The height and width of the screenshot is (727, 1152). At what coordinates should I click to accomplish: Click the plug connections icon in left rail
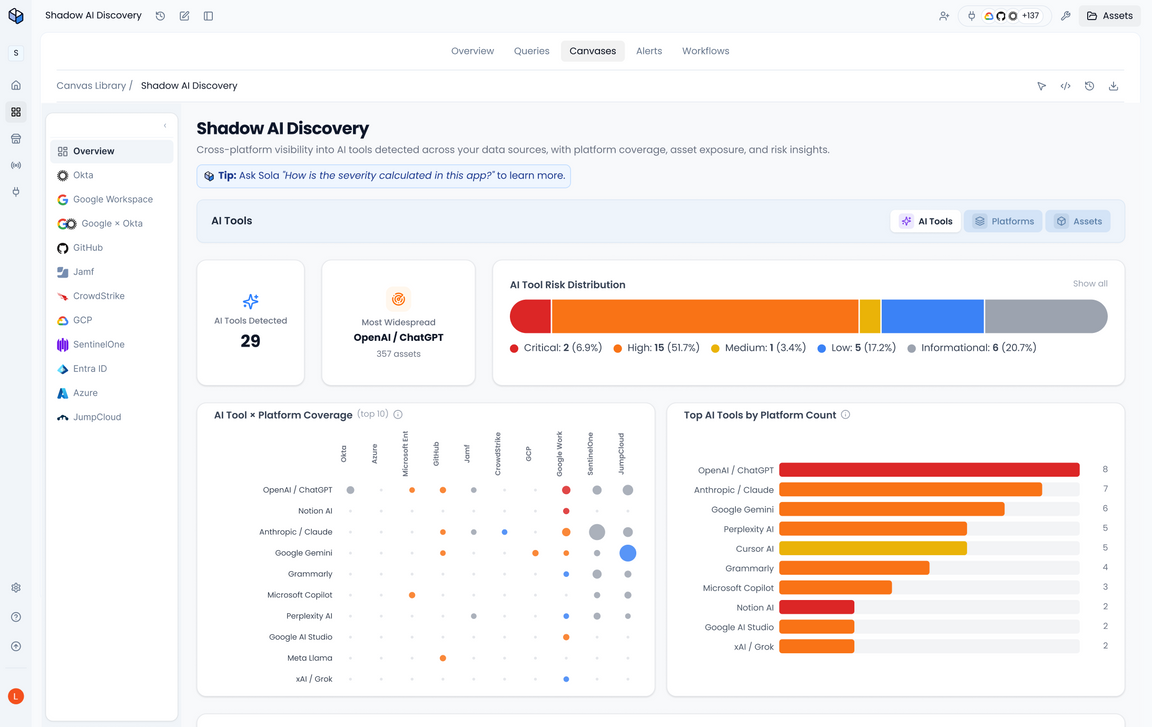(15, 192)
